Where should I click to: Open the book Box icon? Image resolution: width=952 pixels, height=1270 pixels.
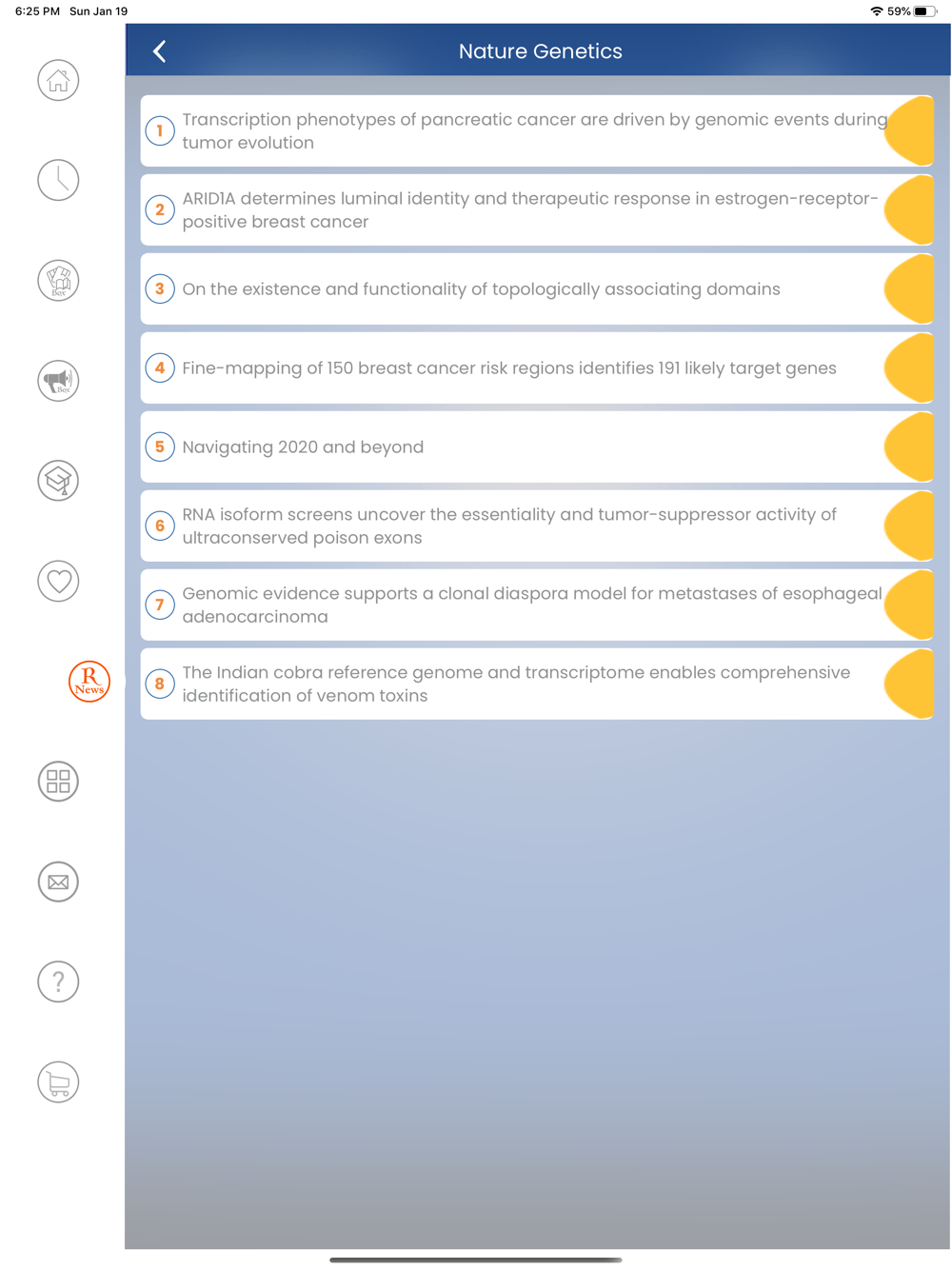tap(58, 281)
